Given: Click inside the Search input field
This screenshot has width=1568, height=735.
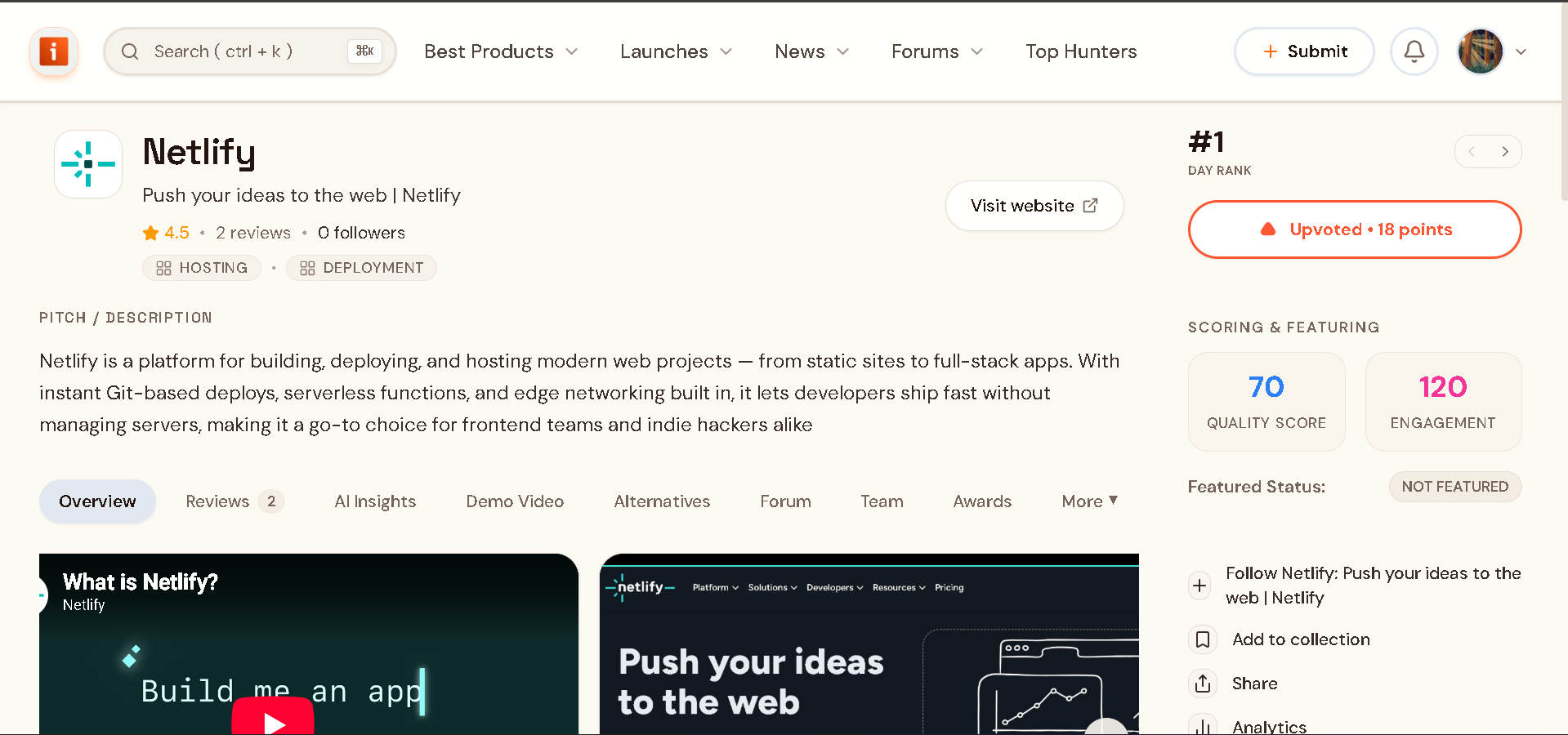Looking at the screenshot, I should pos(250,51).
